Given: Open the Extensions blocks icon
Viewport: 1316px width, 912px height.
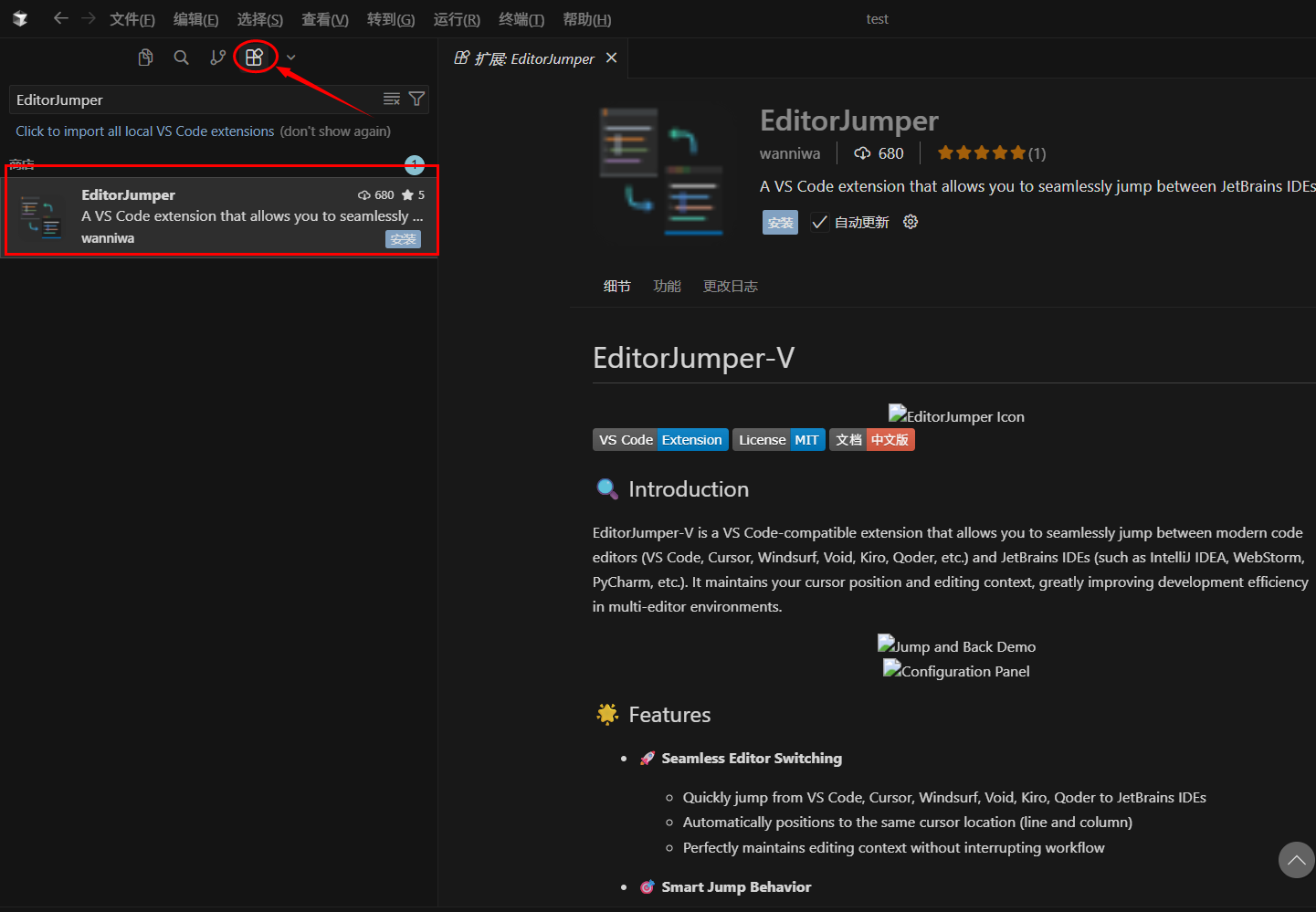Looking at the screenshot, I should tap(255, 58).
